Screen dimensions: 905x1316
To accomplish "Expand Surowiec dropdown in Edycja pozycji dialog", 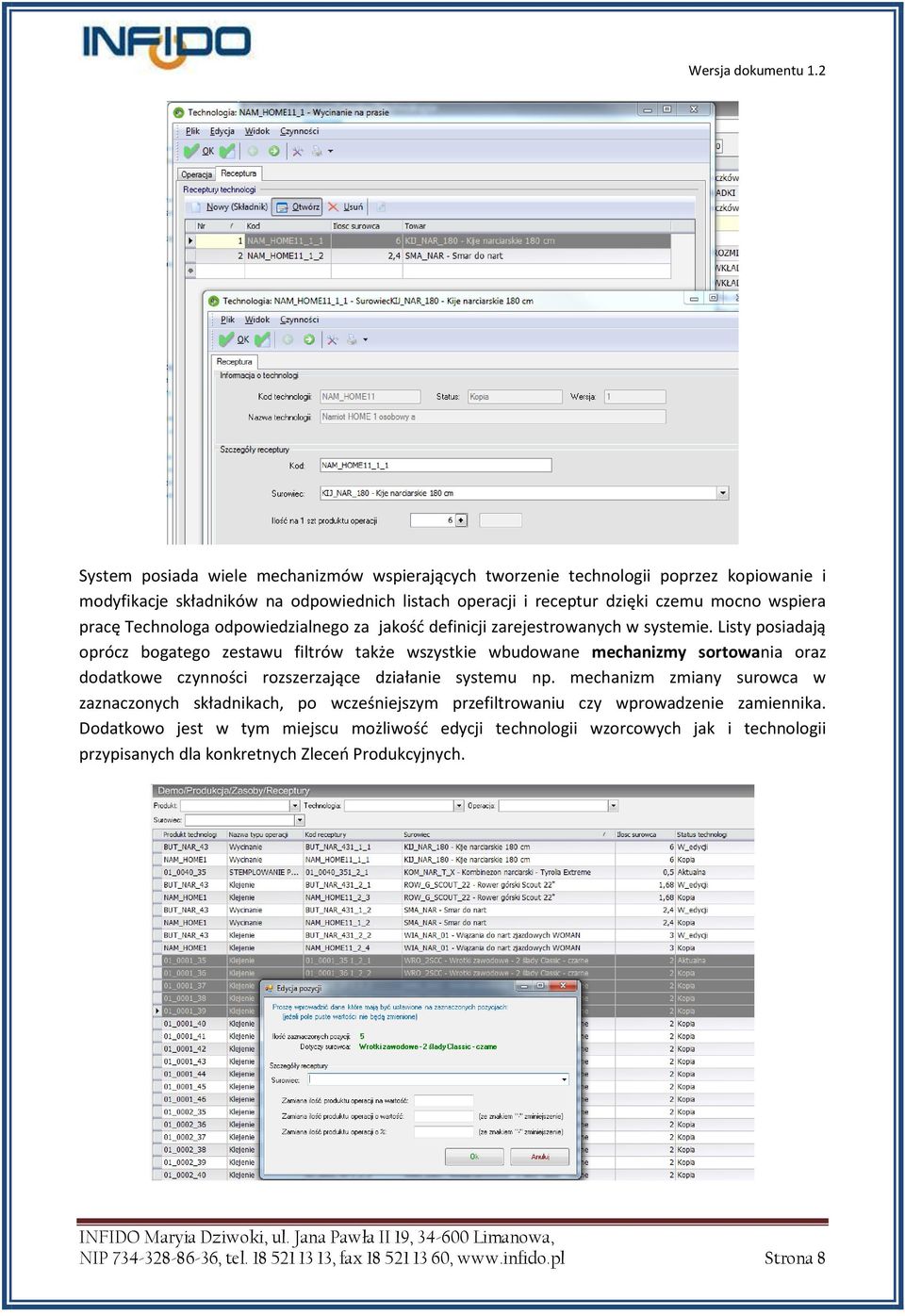I will (564, 1079).
